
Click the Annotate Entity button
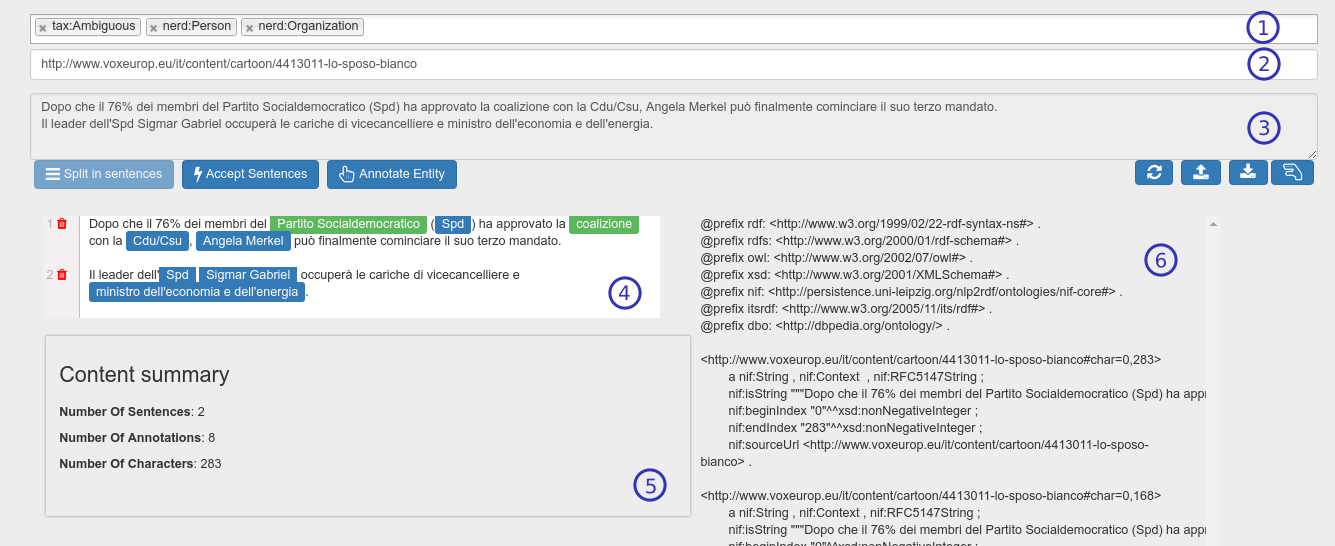[x=392, y=174]
